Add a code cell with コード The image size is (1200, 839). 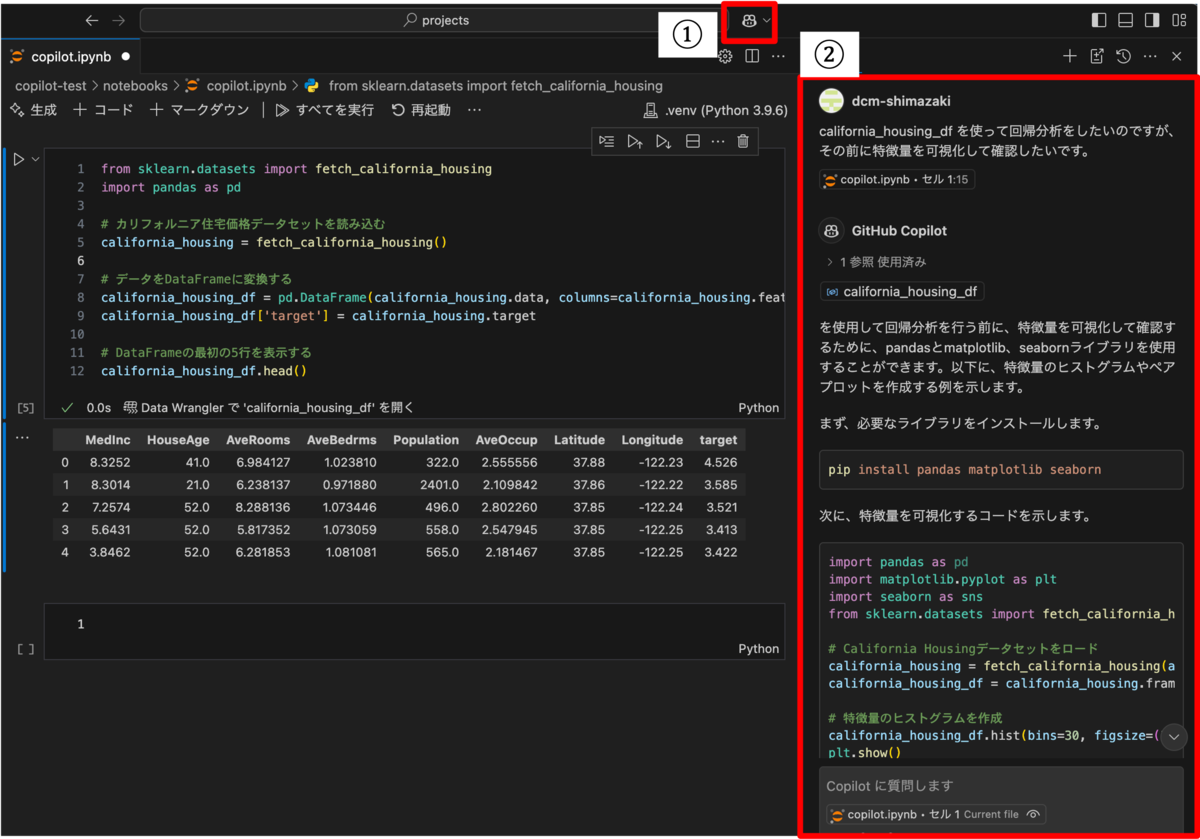[102, 110]
